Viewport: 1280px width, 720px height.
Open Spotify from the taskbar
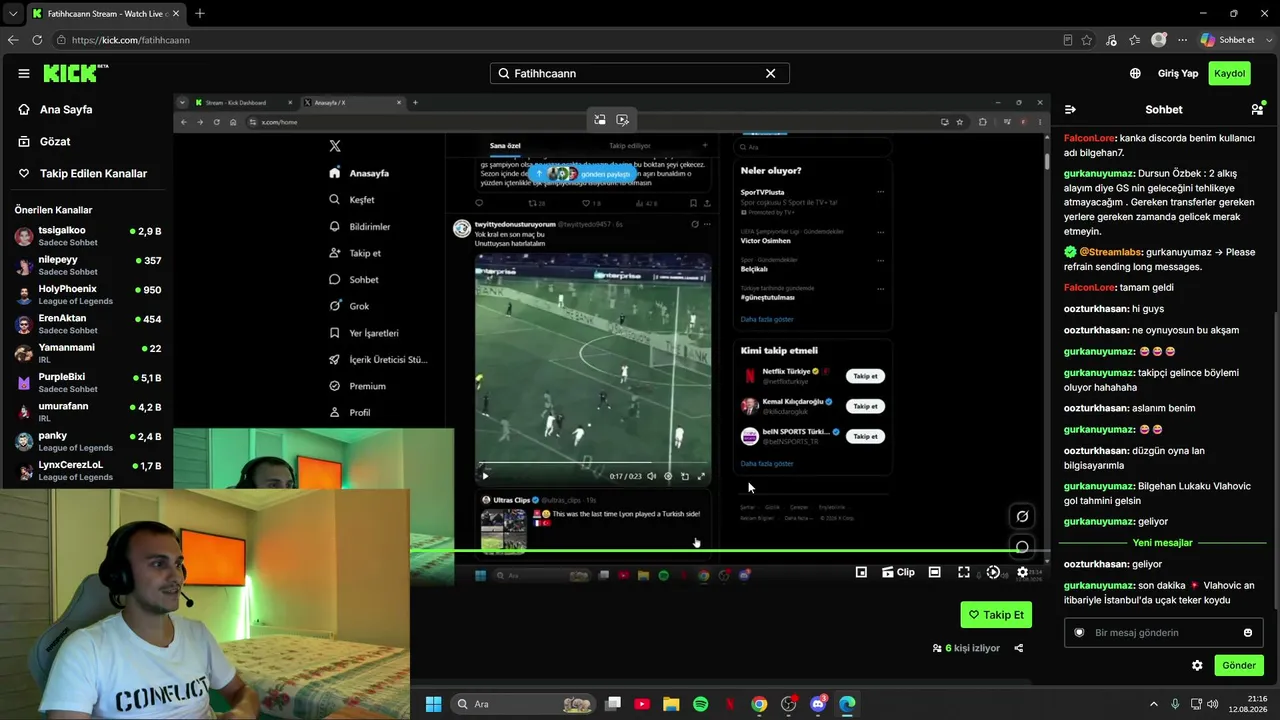click(700, 704)
